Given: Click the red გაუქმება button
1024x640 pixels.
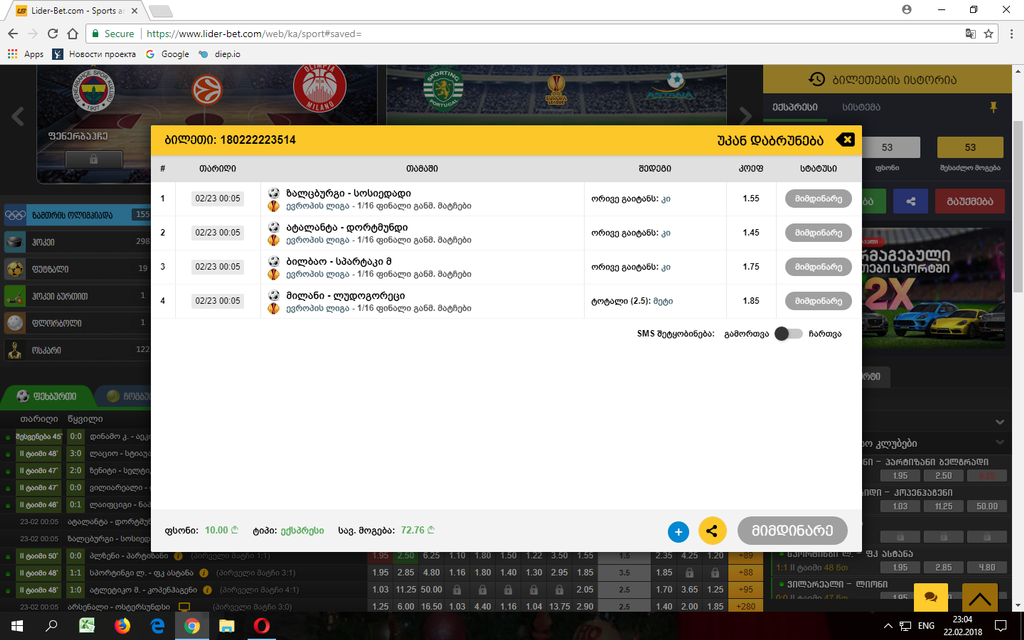Looking at the screenshot, I should (x=969, y=201).
